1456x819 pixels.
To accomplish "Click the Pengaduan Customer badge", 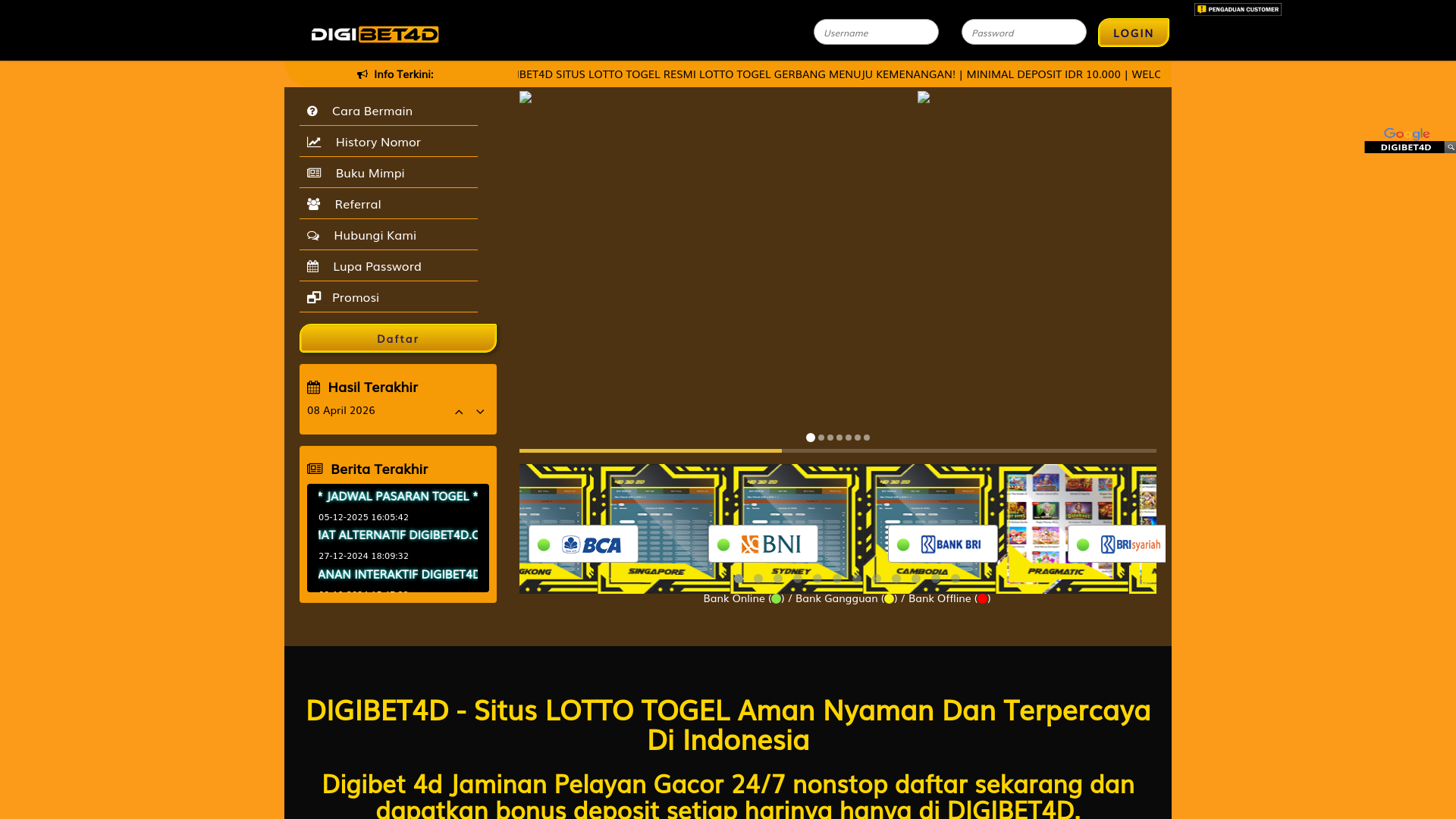I will [x=1238, y=9].
